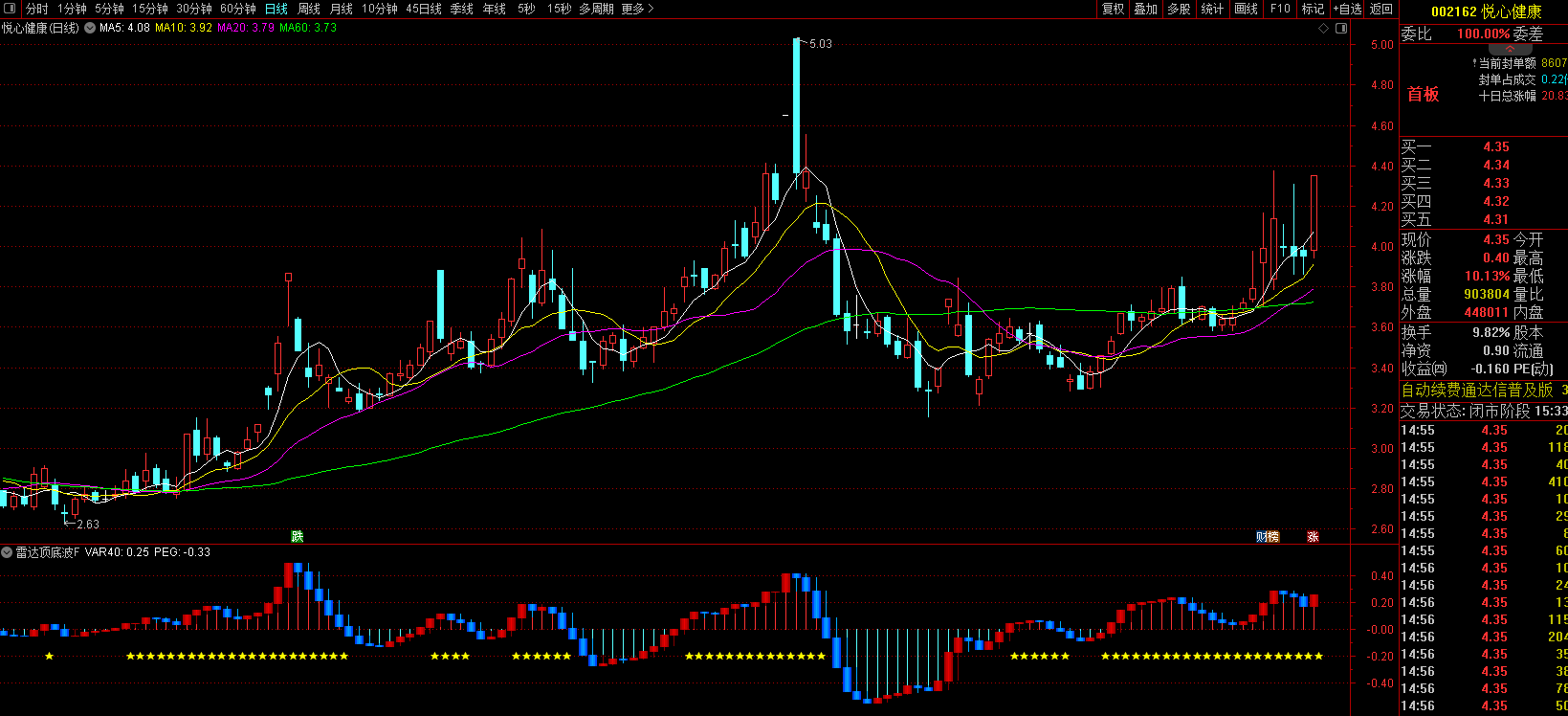The width and height of the screenshot is (1568, 716).
Task: Toggle the right info panel icon
Action: pyautogui.click(x=1341, y=29)
